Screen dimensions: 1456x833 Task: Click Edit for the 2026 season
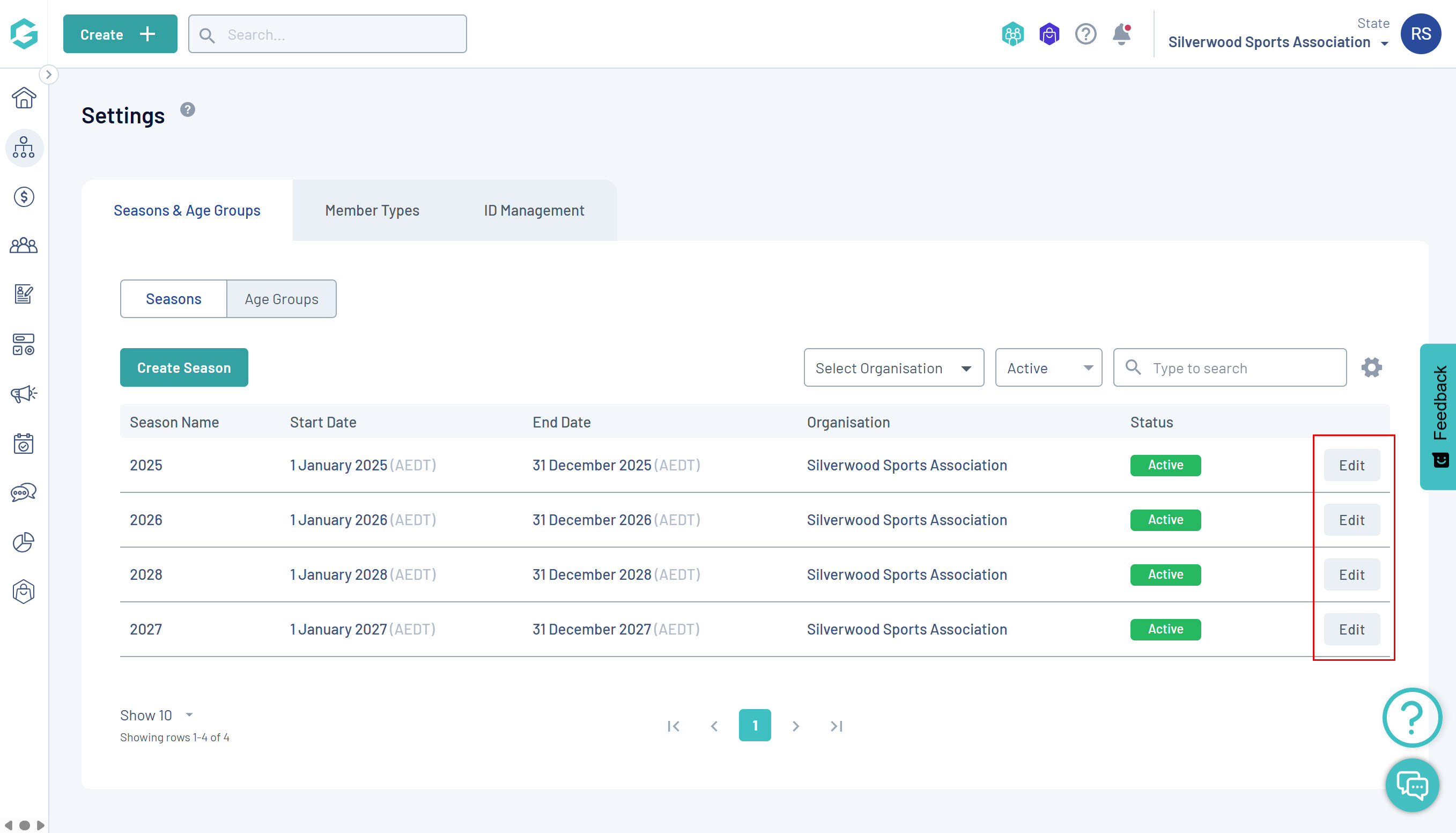pyautogui.click(x=1351, y=520)
